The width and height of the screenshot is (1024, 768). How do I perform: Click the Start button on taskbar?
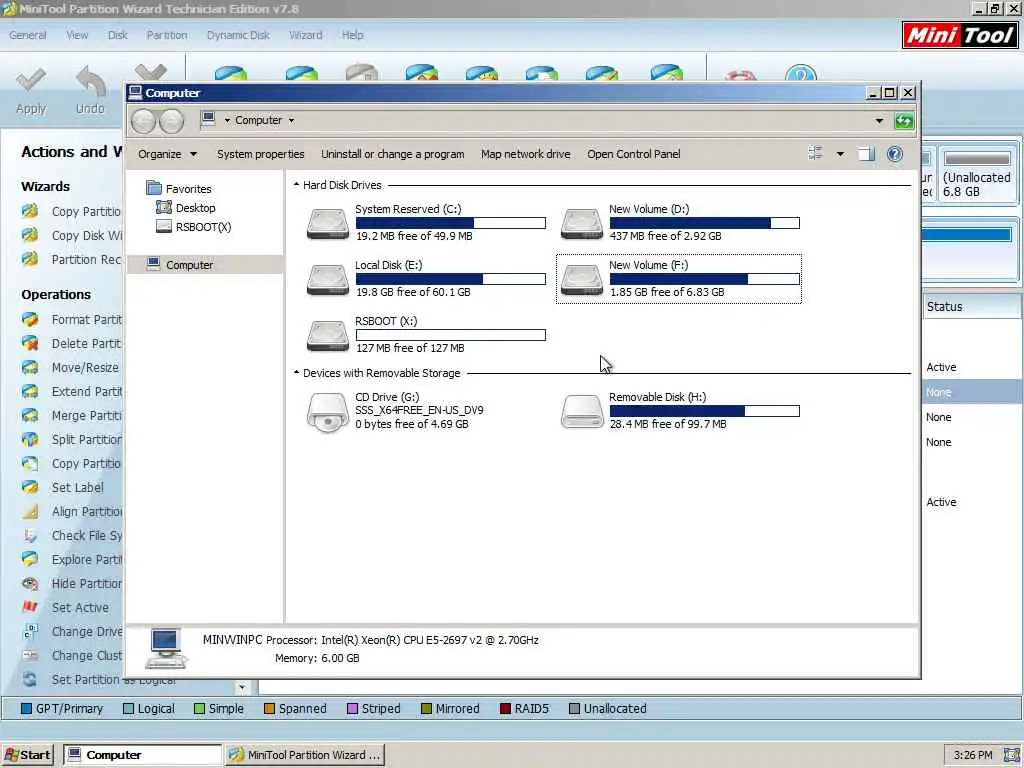point(27,755)
